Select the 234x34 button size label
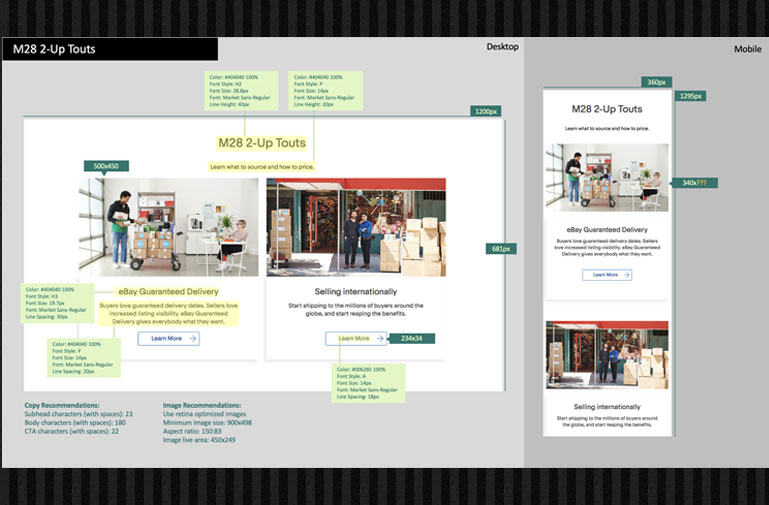 (411, 339)
